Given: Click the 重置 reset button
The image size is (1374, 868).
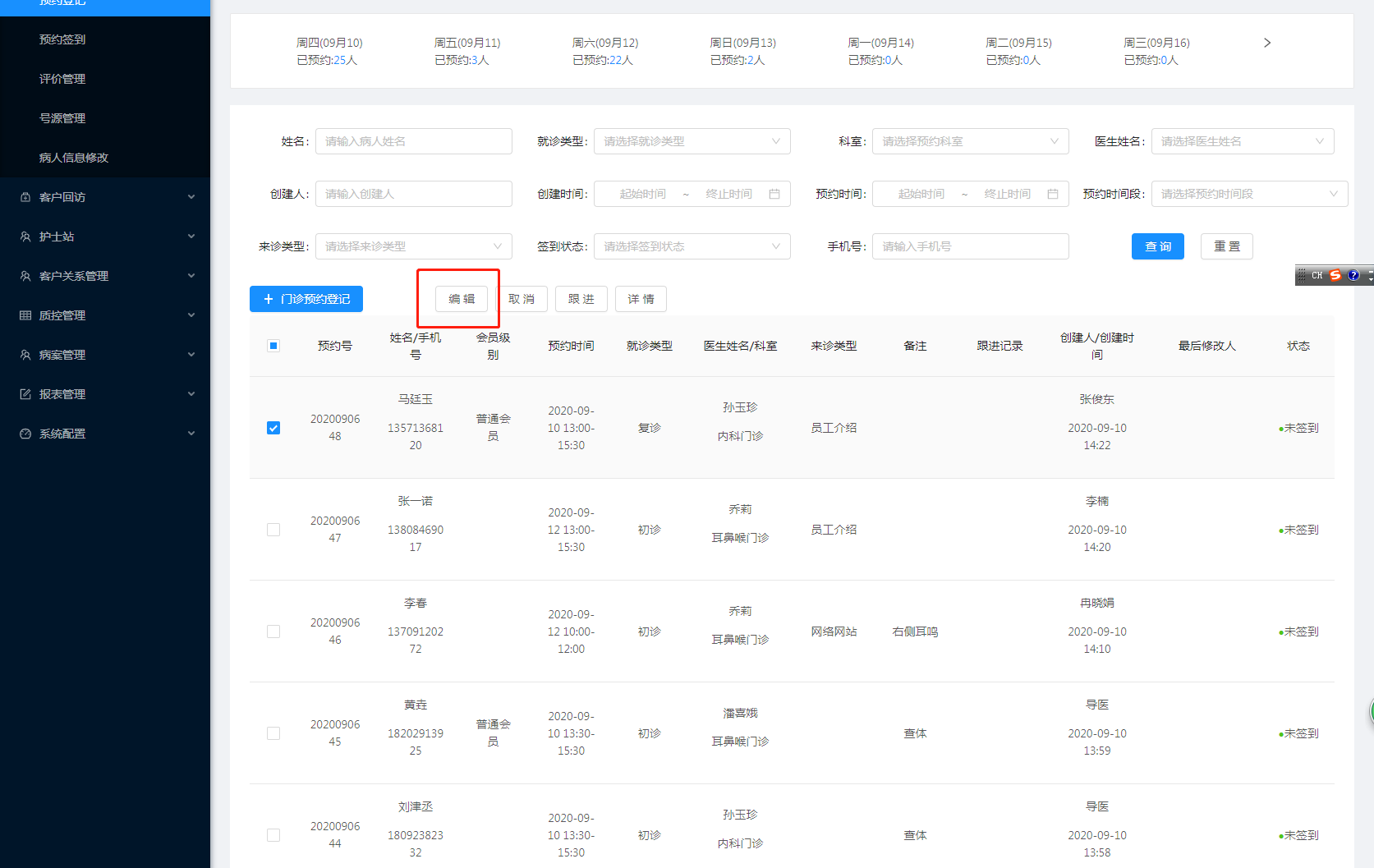Looking at the screenshot, I should 1227,246.
